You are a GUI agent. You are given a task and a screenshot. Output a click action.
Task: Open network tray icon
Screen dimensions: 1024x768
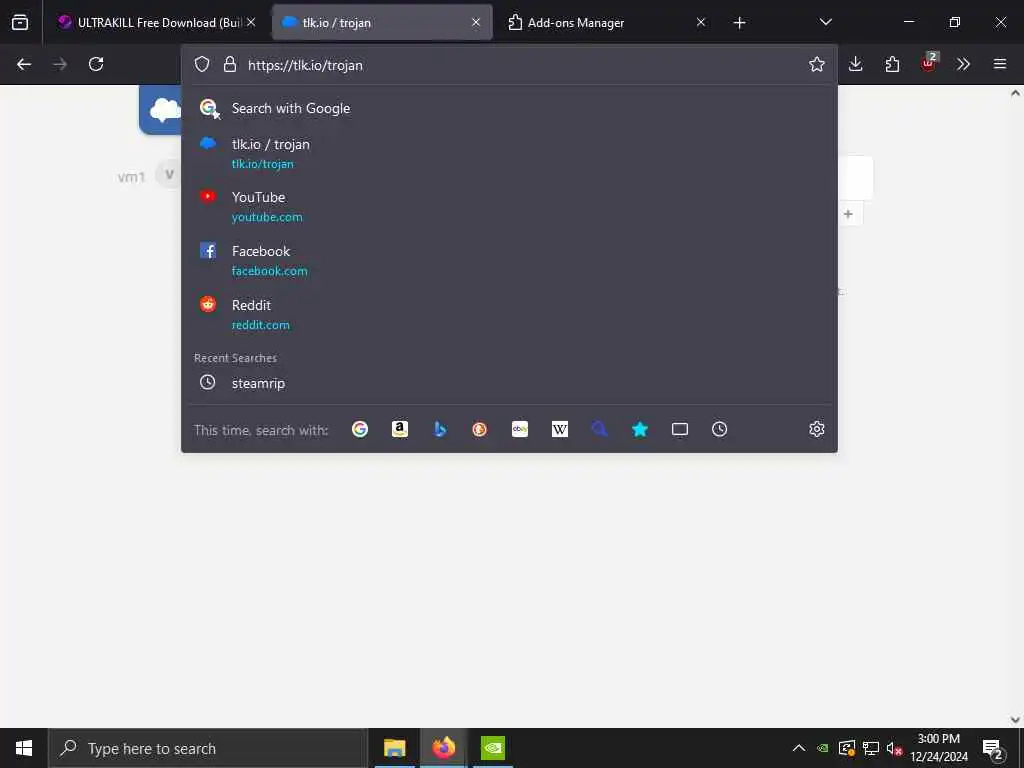click(x=871, y=748)
